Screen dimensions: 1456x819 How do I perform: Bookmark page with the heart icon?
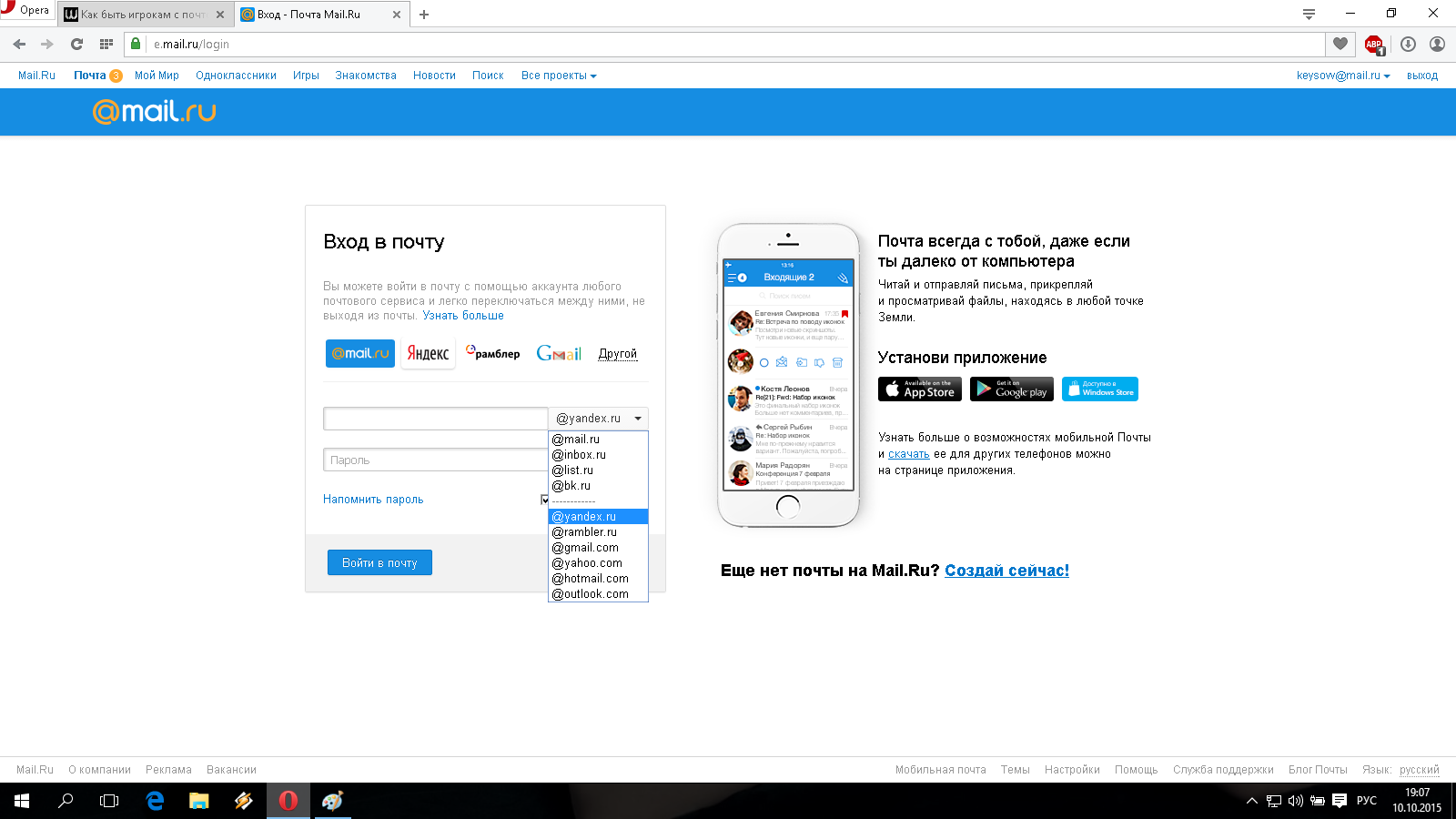point(1340,44)
